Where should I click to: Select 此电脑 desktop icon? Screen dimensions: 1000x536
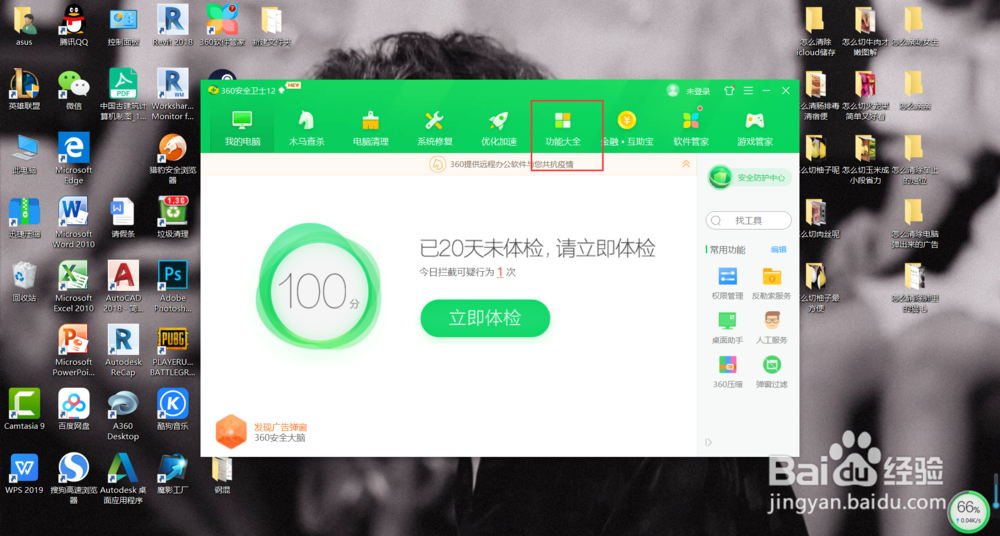tap(24, 153)
